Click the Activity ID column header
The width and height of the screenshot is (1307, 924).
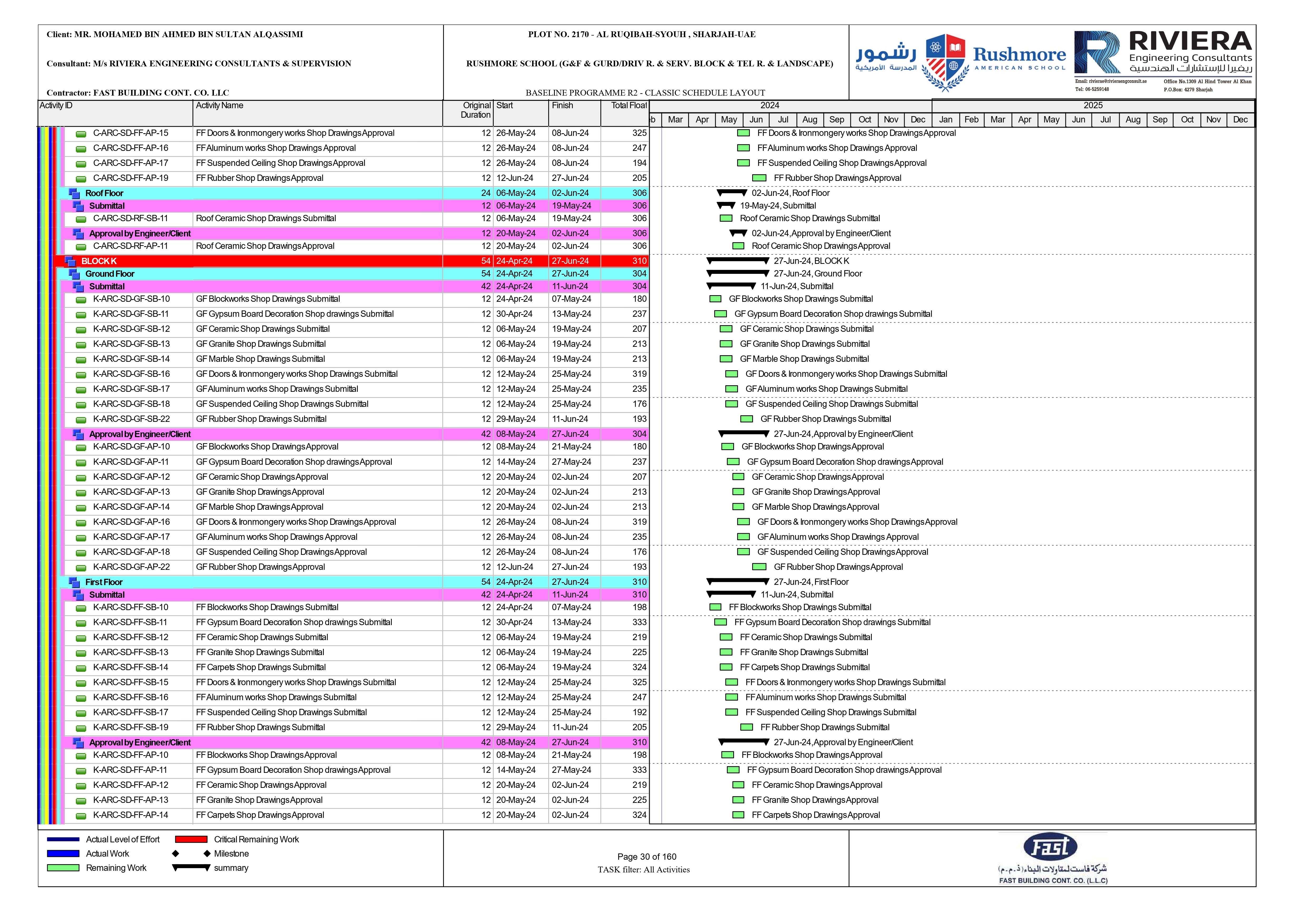coord(116,113)
